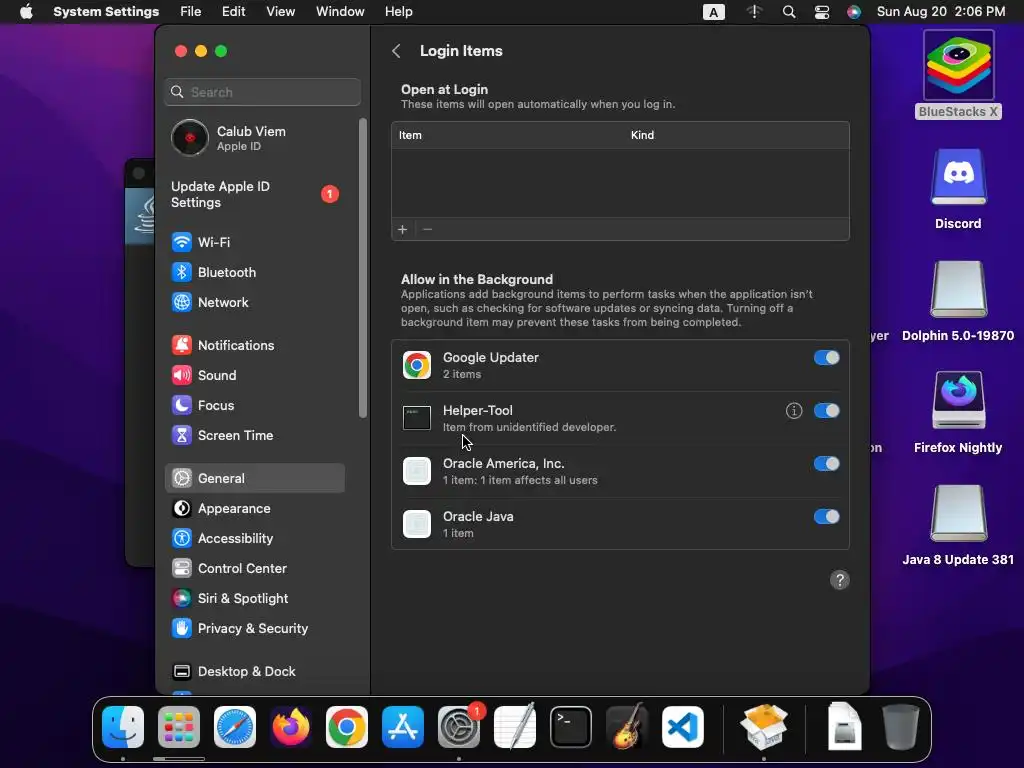Open Spotlight search in menu bar

(x=789, y=12)
